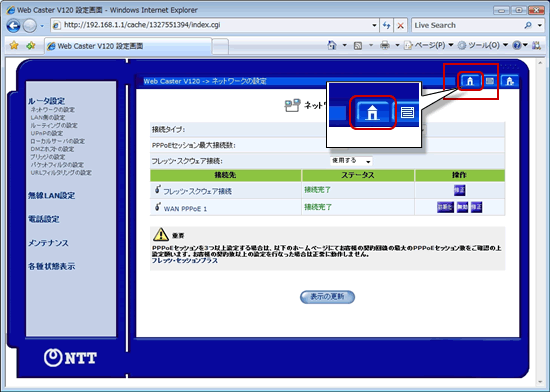
Task: Click edit button for フレッツ・スクウェア接続 row
Action: [460, 190]
